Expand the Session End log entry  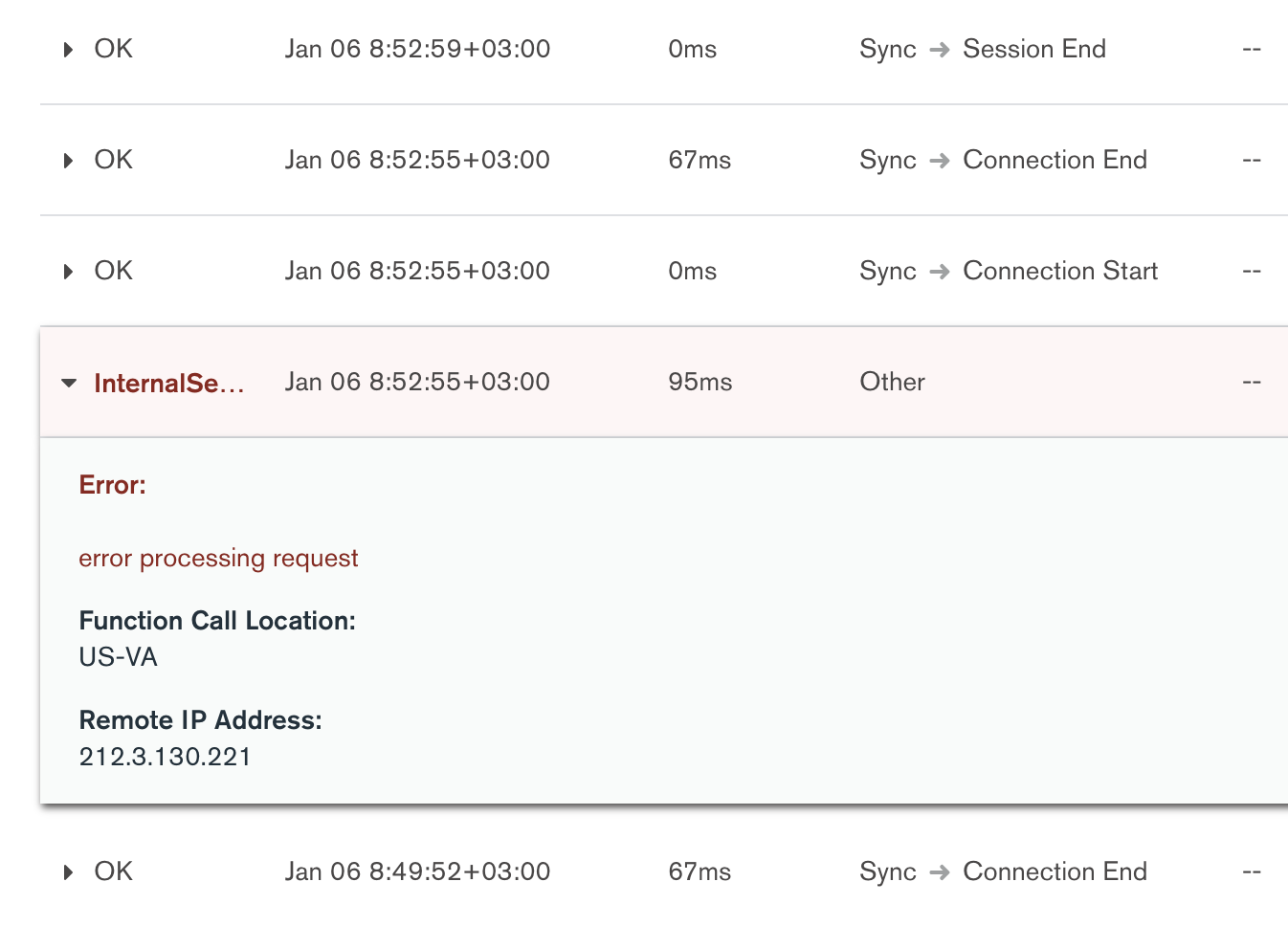(x=68, y=50)
